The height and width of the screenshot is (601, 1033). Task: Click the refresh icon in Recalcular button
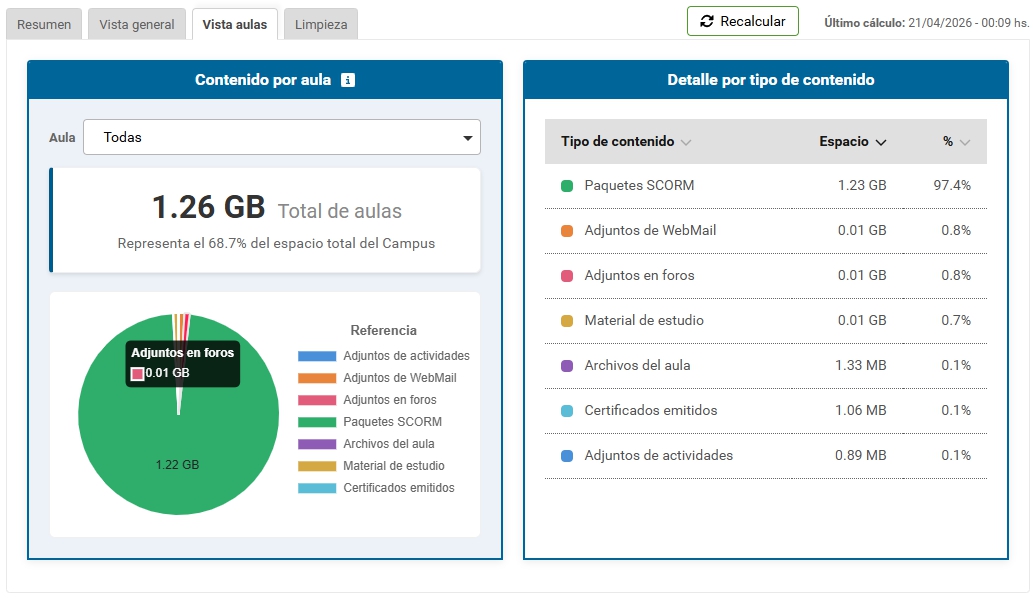707,21
